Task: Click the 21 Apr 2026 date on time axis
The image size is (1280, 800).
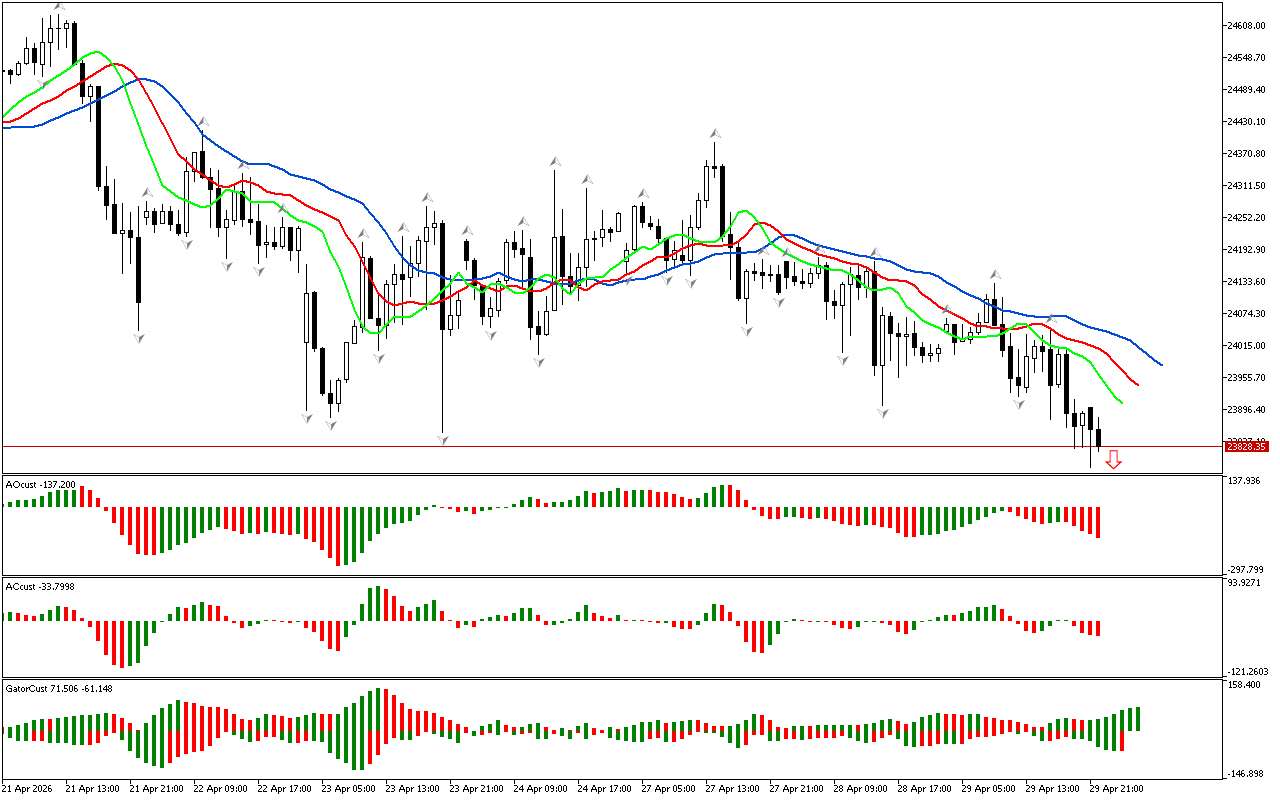Action: (x=30, y=788)
